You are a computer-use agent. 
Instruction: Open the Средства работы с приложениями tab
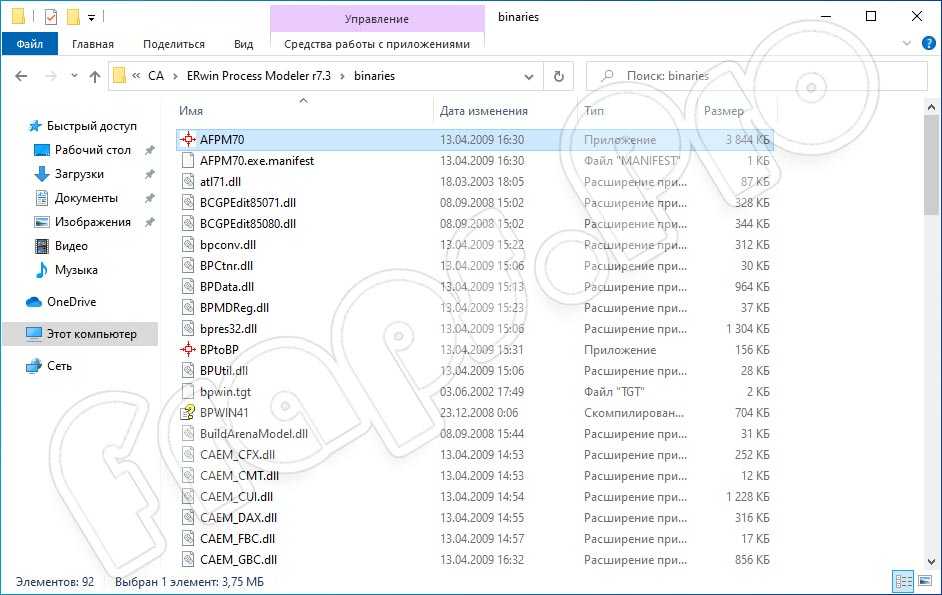point(377,44)
